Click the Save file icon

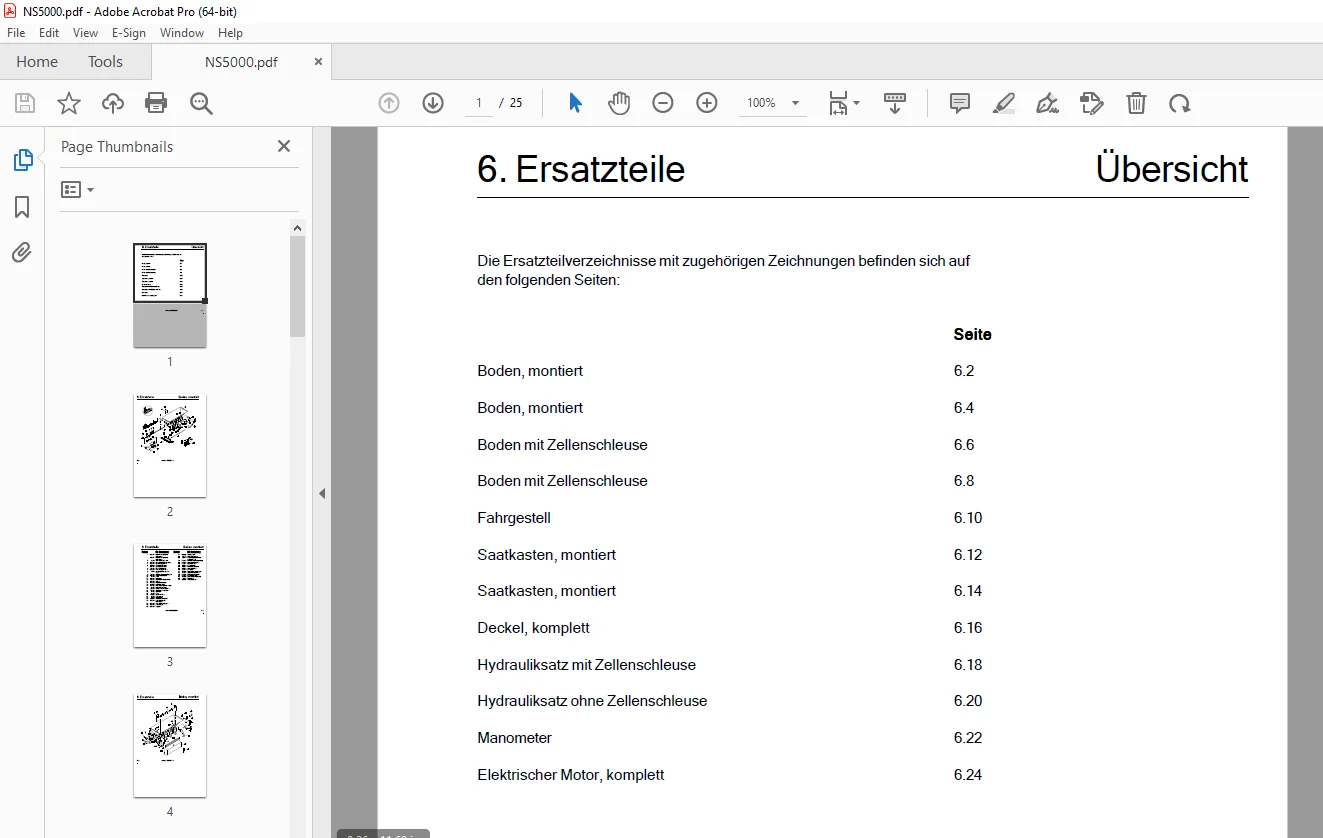click(x=25, y=103)
